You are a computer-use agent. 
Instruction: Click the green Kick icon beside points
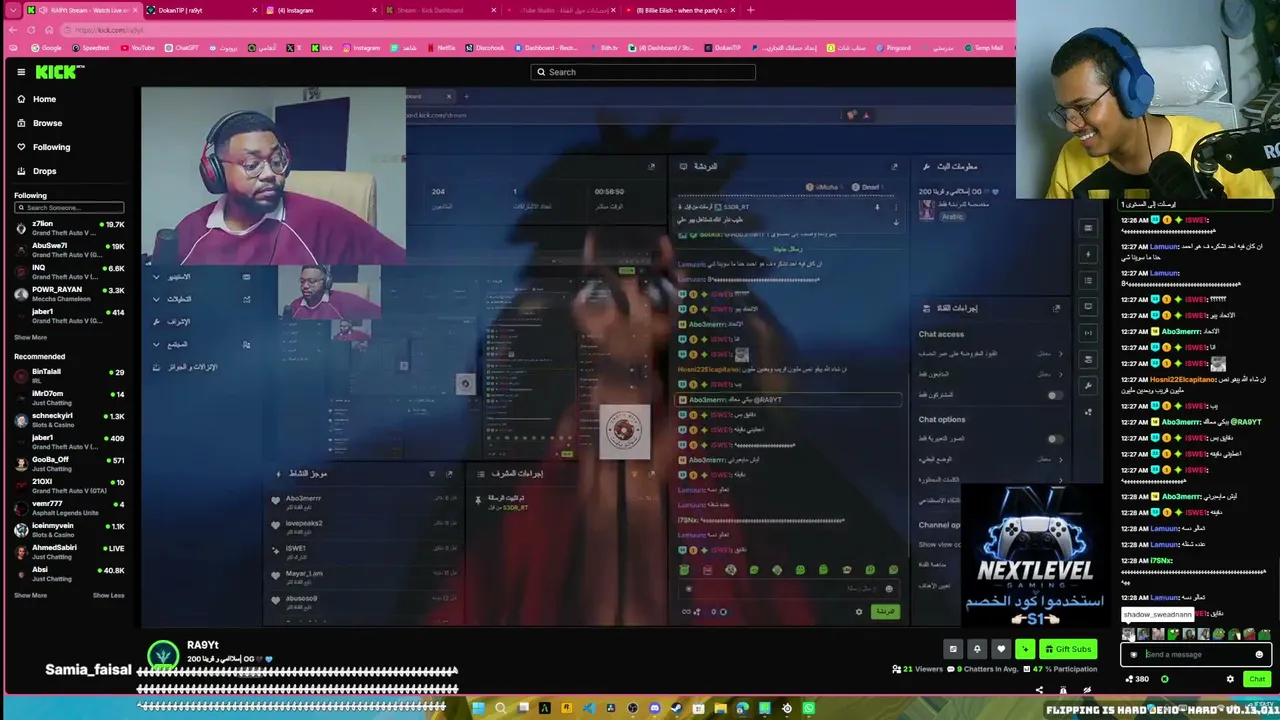[1164, 679]
